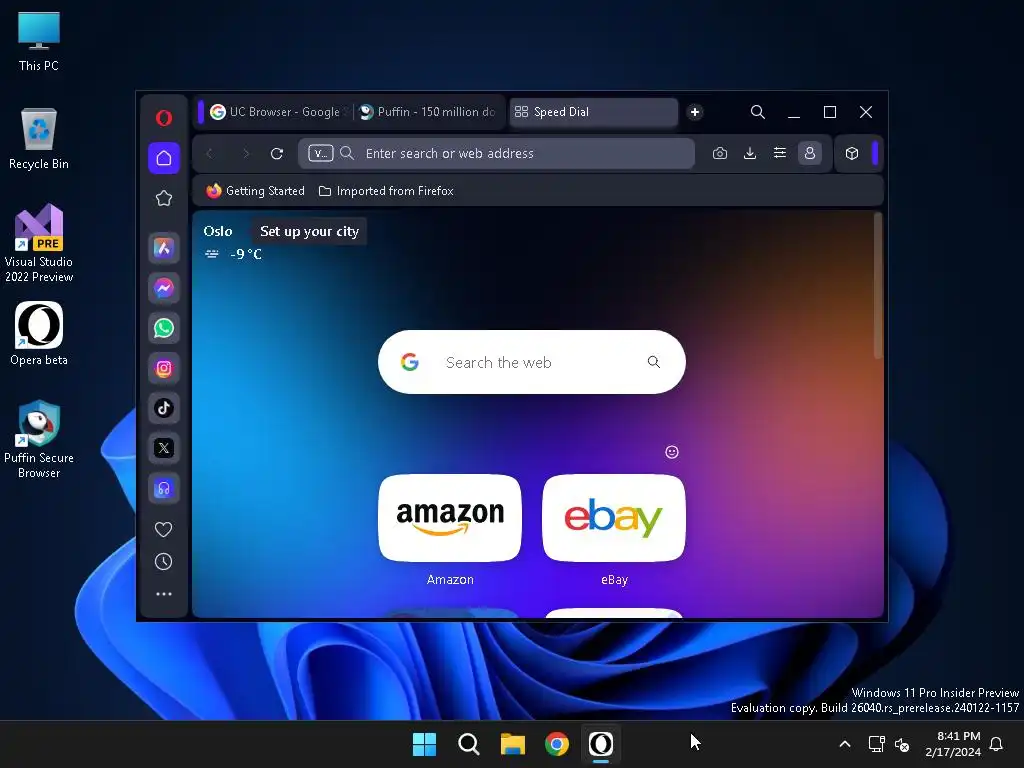Open File Explorer from taskbar
Viewport: 1024px width, 768px height.
tap(513, 744)
